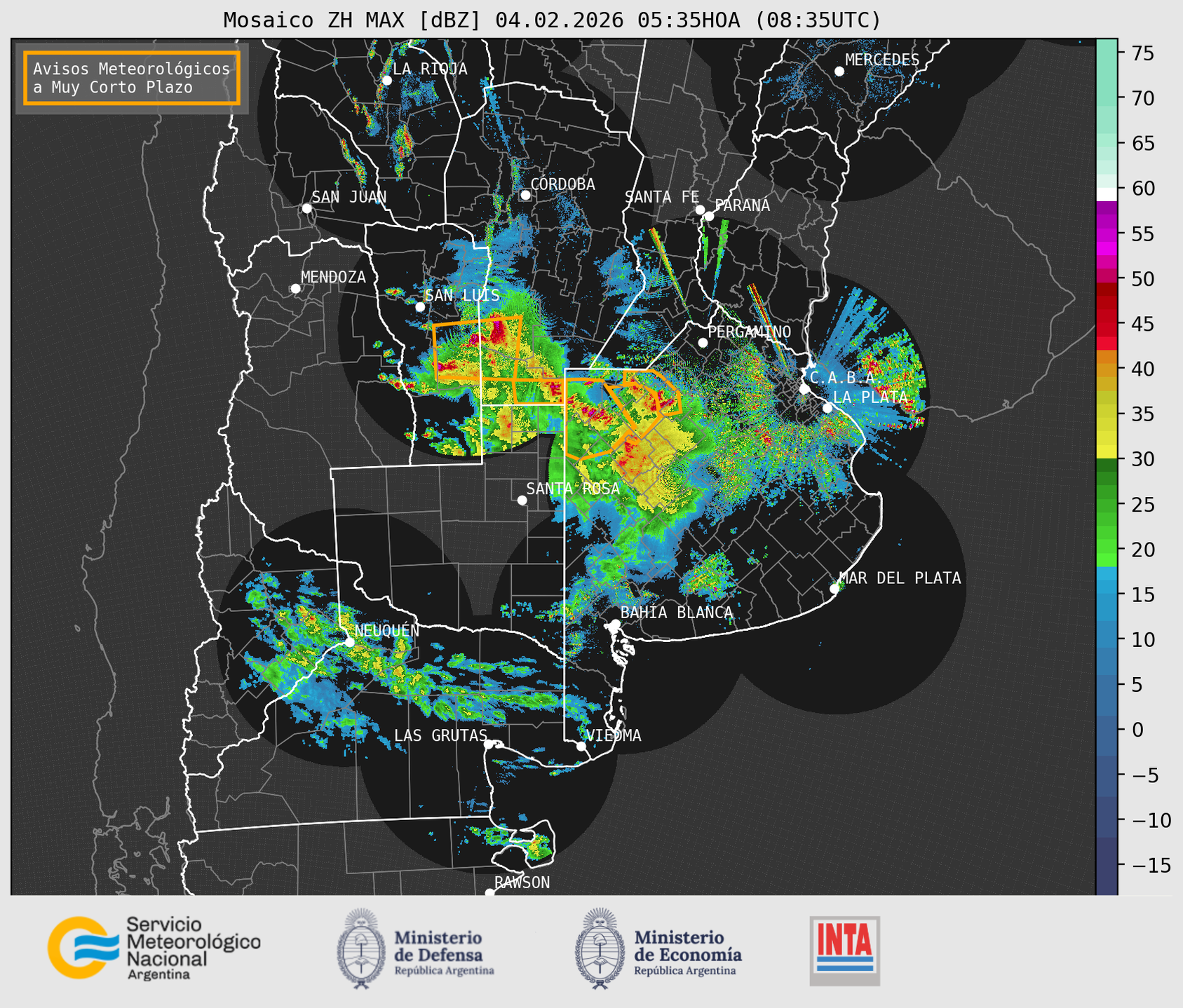Click the VIEDMA city label
Viewport: 1183px width, 1008px height.
coord(614,735)
